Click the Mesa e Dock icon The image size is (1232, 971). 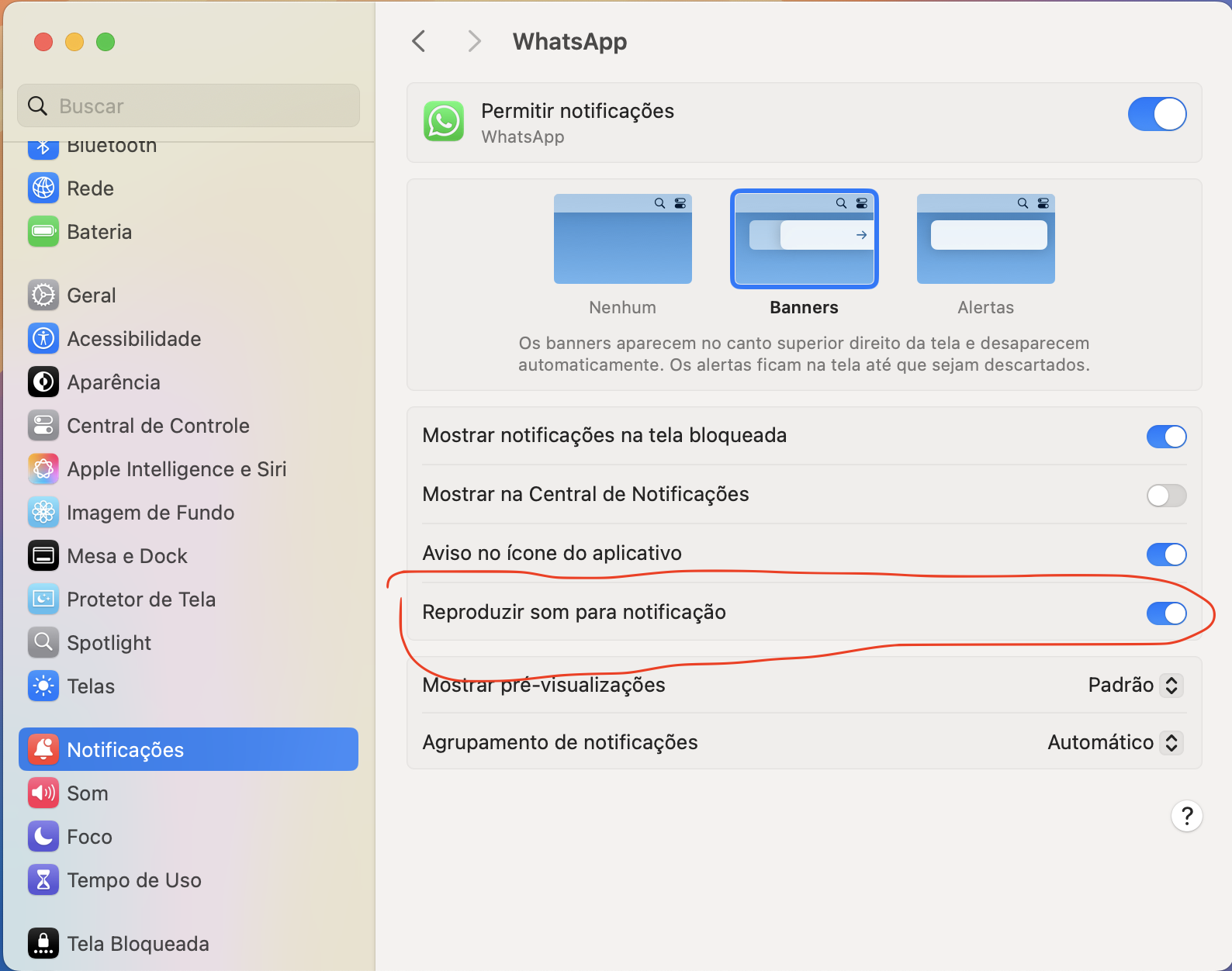(x=43, y=555)
